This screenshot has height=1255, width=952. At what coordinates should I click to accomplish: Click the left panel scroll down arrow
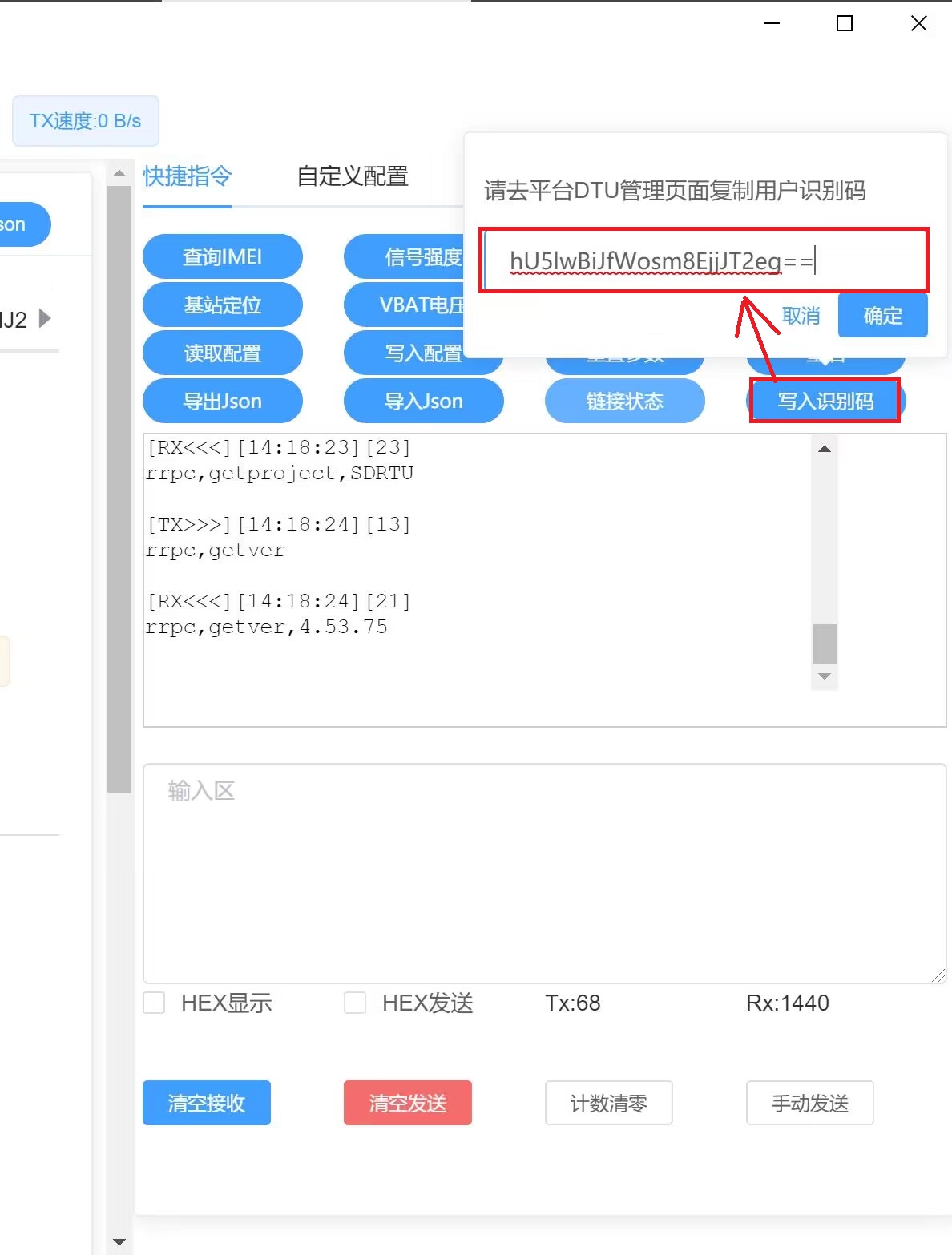click(x=119, y=1242)
